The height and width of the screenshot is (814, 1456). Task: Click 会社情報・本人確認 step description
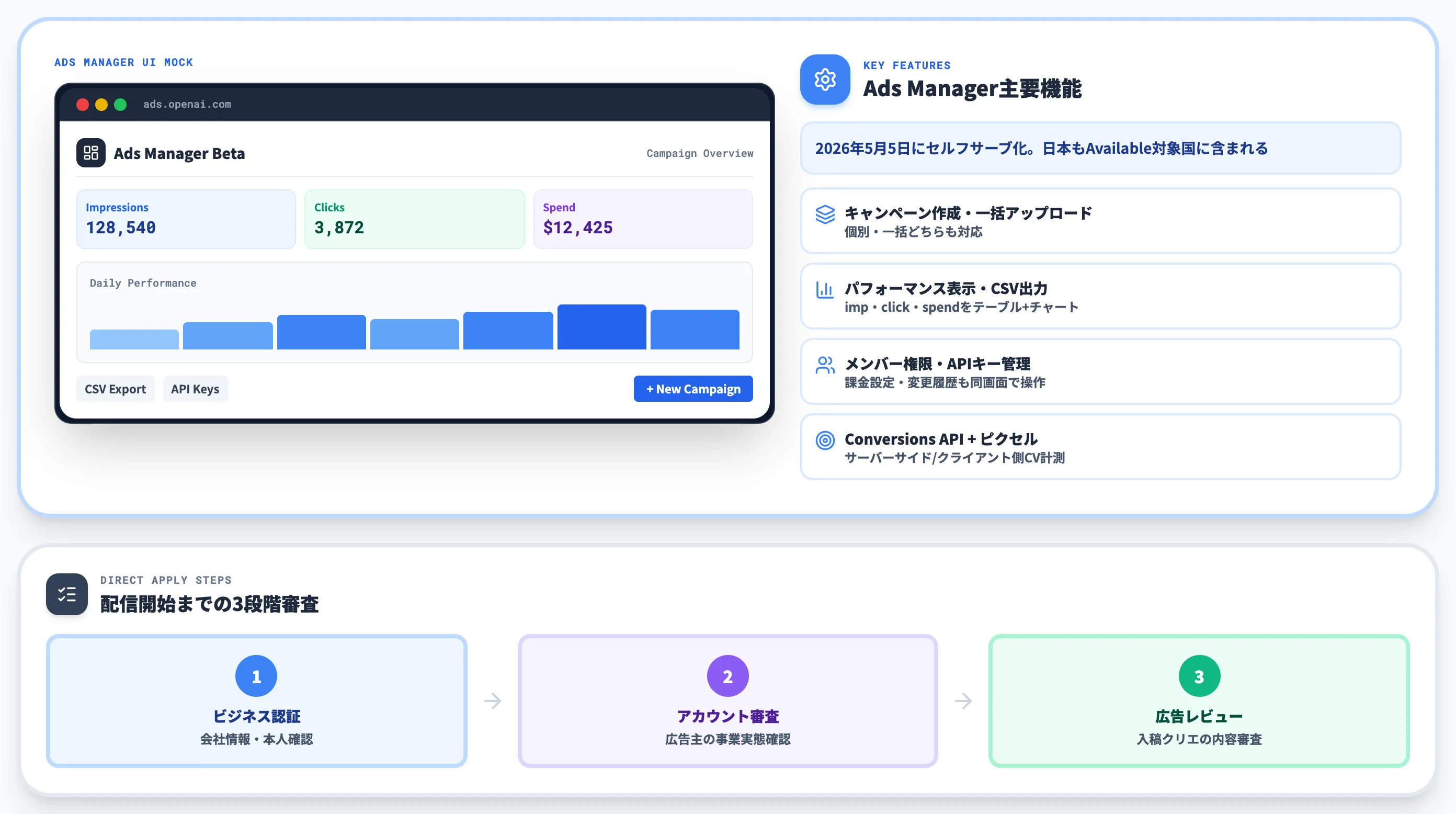(x=256, y=739)
